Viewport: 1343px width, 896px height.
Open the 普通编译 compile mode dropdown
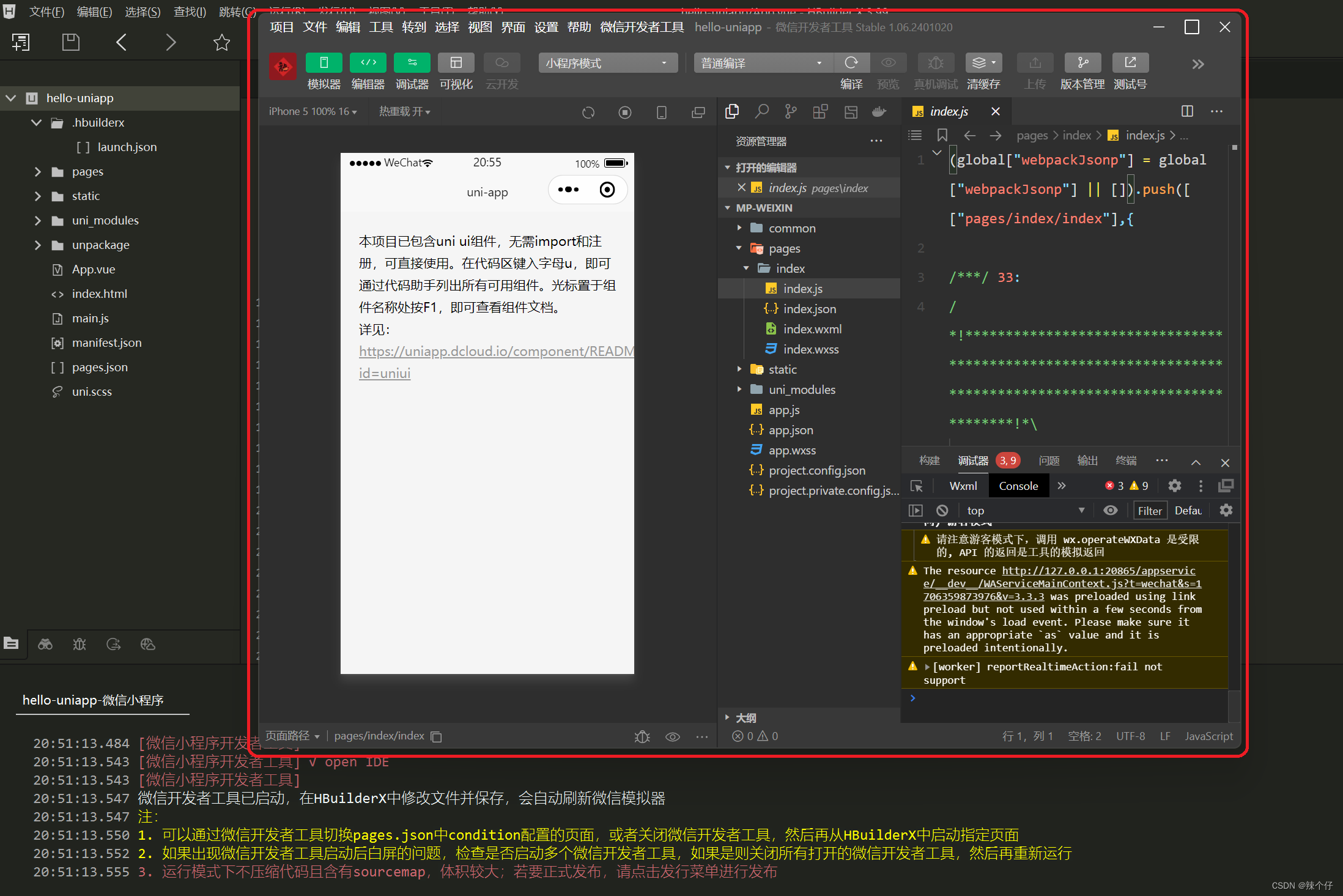(x=763, y=63)
